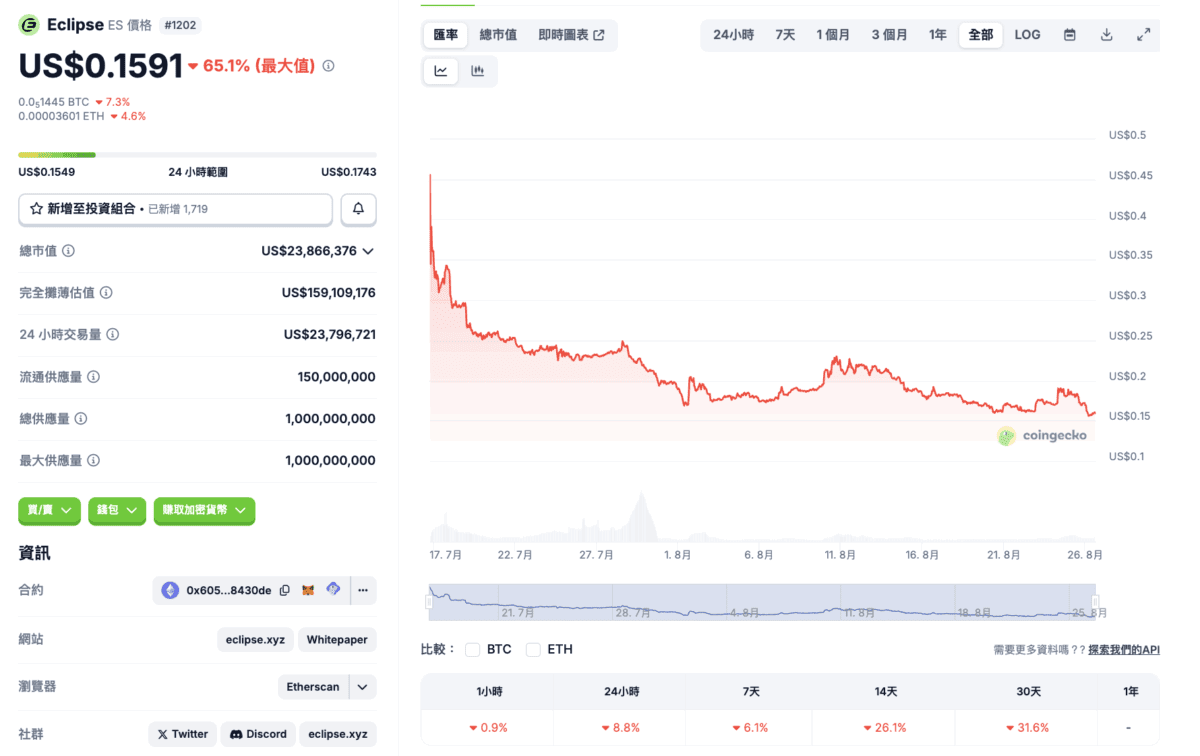Open the eclipse.xyz website link
This screenshot has width=1200, height=756.
pyautogui.click(x=254, y=640)
